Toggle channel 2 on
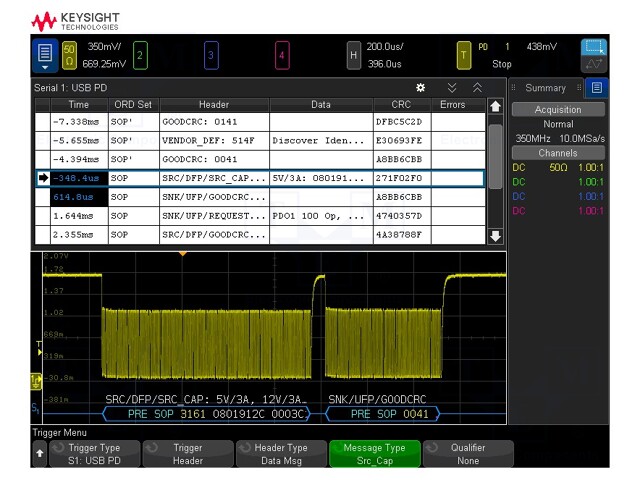 click(x=140, y=55)
